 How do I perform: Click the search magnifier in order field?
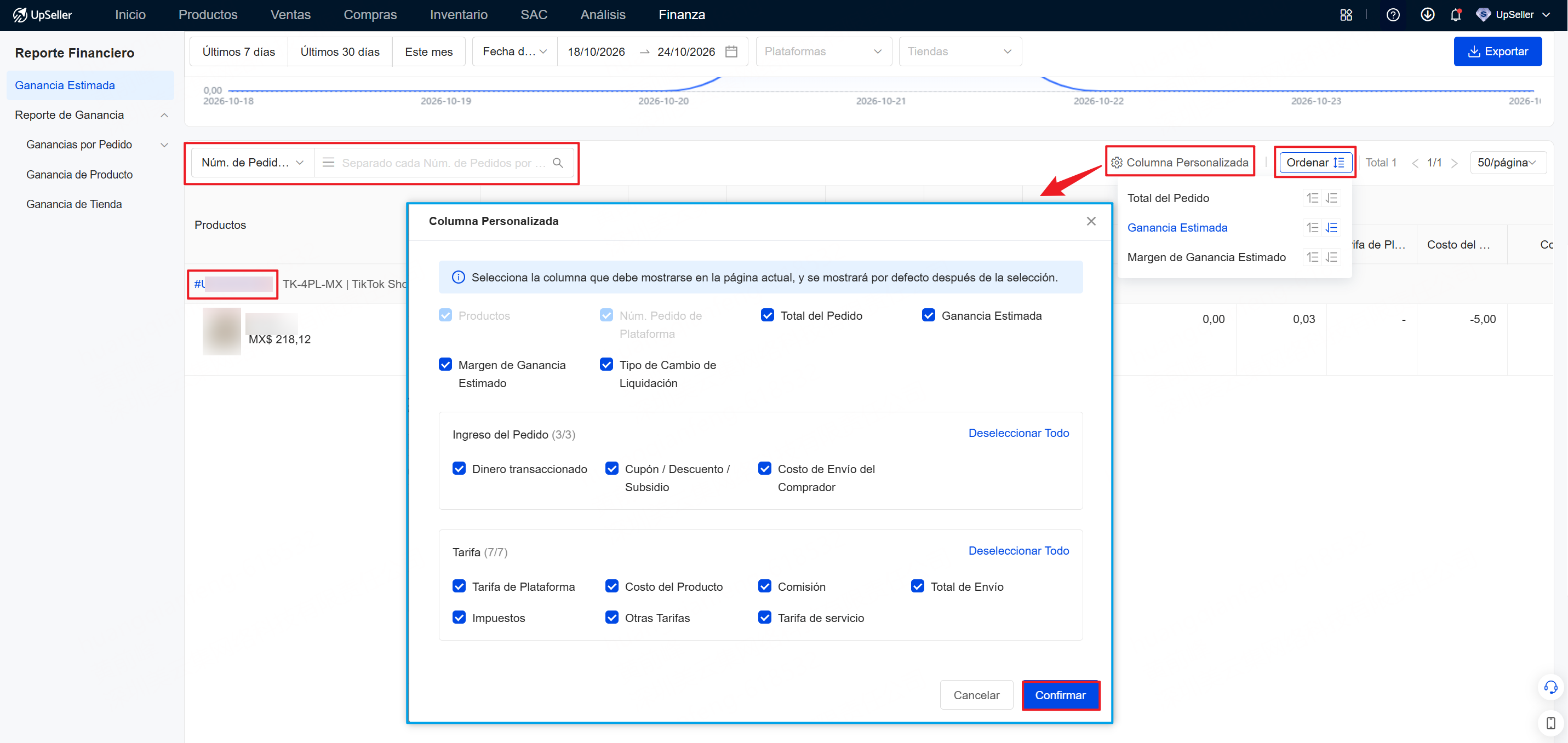pyautogui.click(x=558, y=163)
